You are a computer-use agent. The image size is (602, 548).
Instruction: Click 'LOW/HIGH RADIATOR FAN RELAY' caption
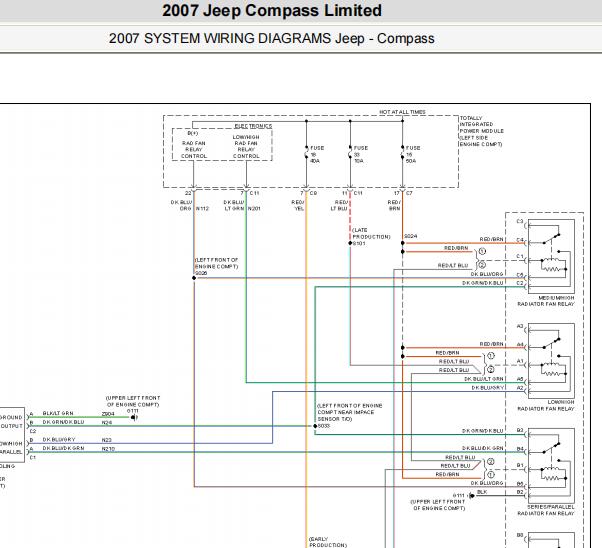546,406
